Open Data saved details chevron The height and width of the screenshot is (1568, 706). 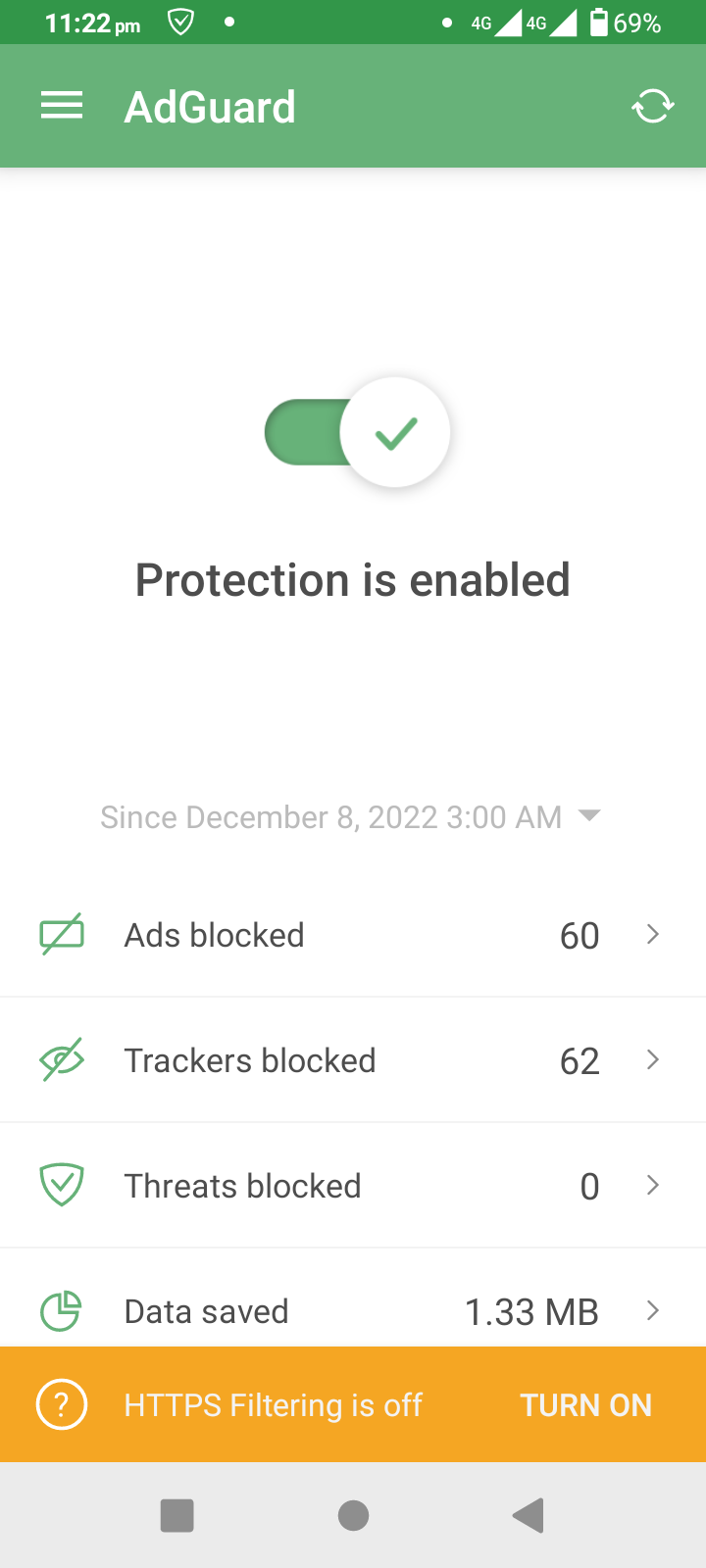(652, 1311)
